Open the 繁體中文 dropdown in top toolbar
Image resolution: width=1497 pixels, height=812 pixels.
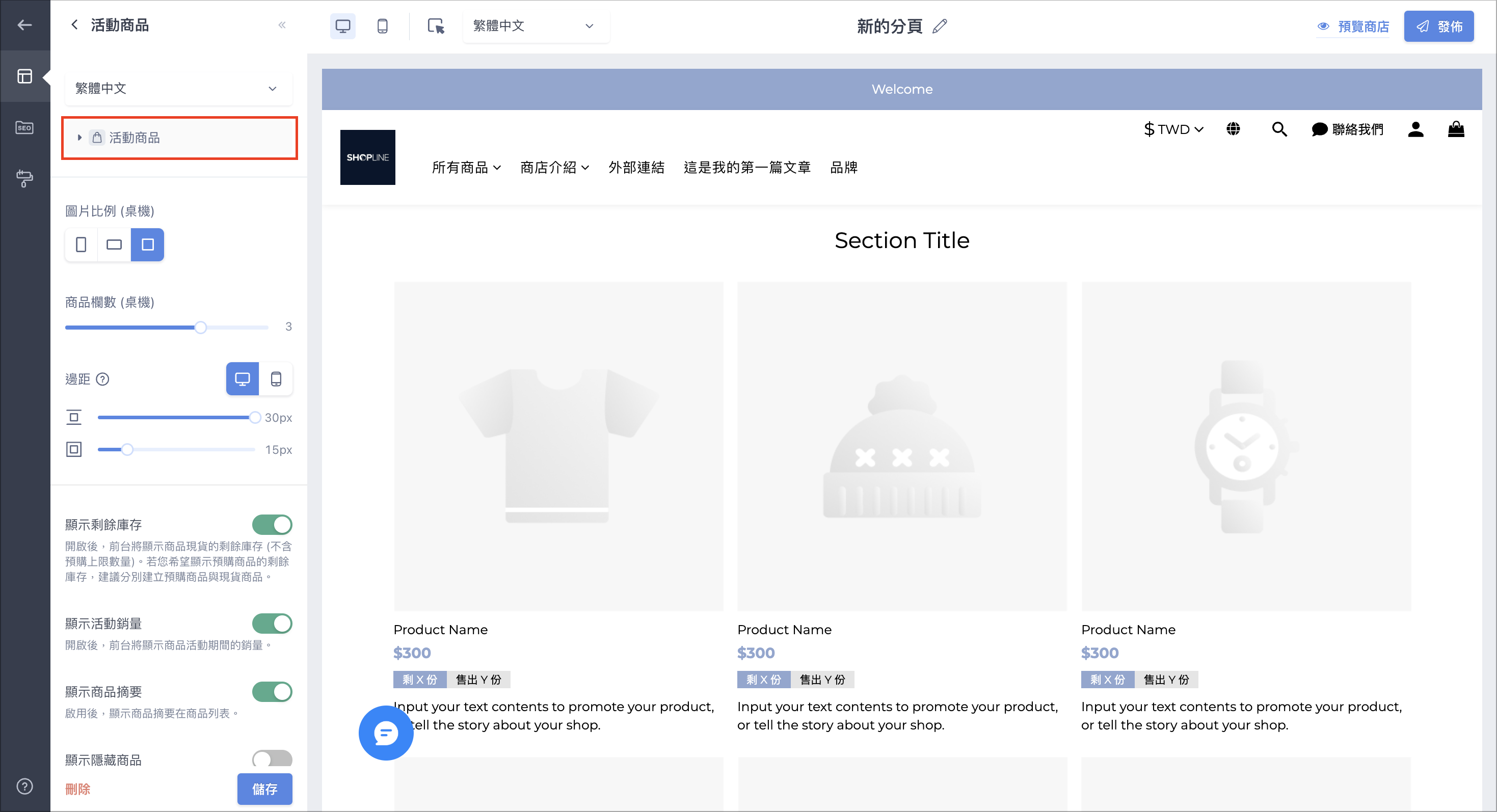coord(536,26)
